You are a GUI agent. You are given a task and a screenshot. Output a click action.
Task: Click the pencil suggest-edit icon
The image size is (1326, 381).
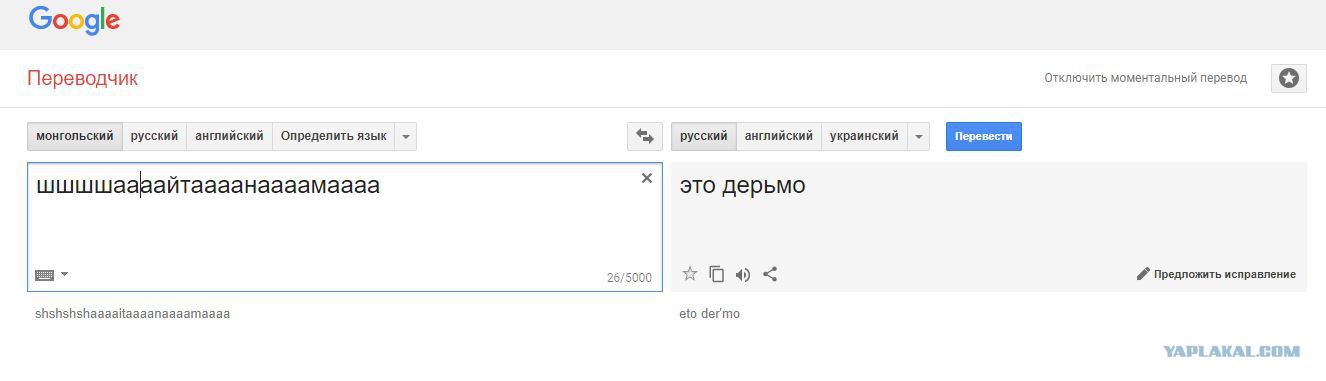(x=1143, y=274)
